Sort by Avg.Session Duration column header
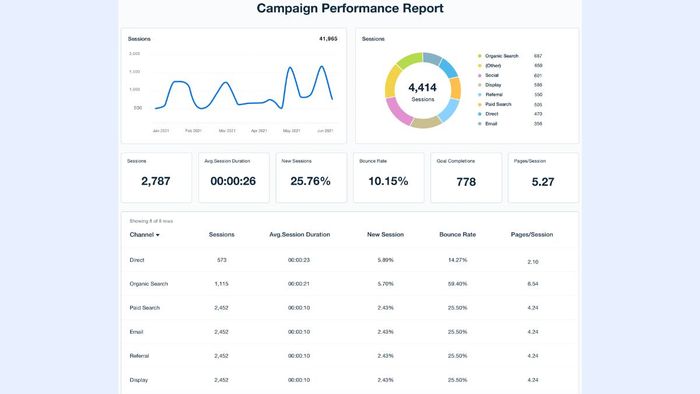 tap(300, 235)
